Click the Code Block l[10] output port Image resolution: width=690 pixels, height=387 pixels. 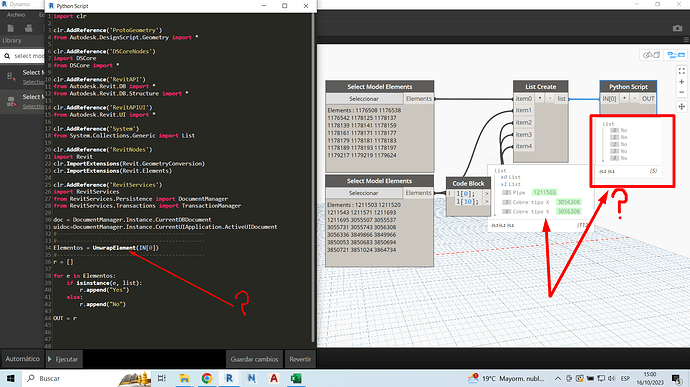(x=486, y=201)
